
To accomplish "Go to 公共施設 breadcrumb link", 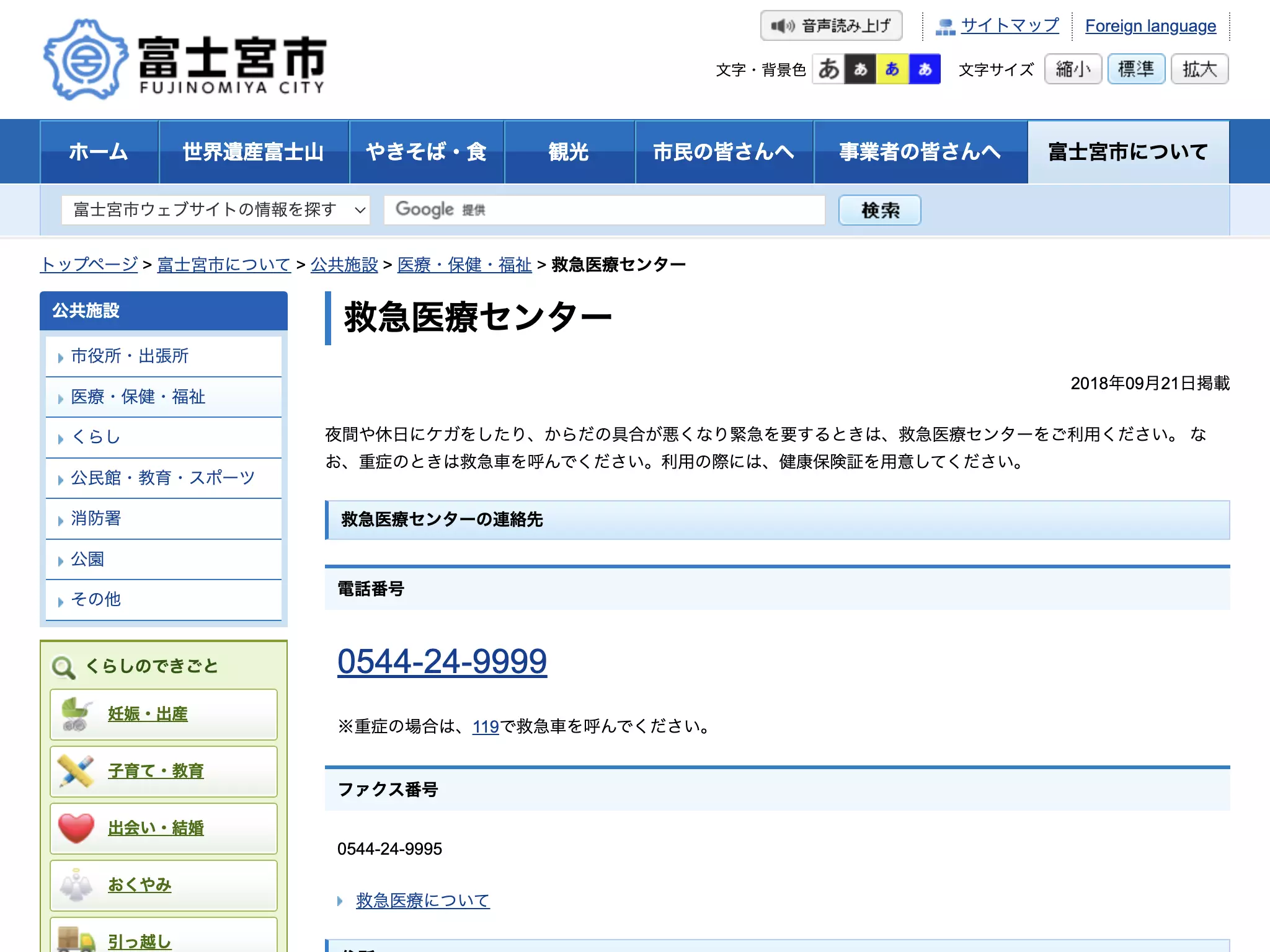I will (x=344, y=265).
